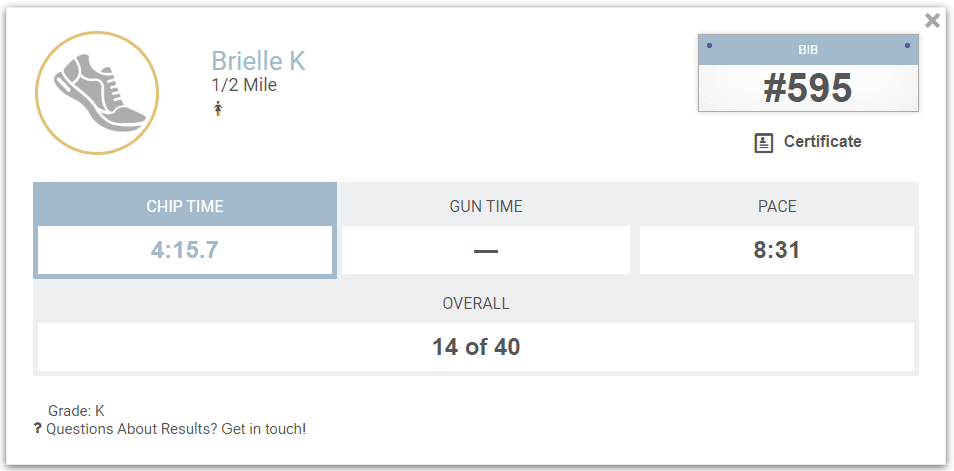The height and width of the screenshot is (471, 954).
Task: Click the question mark help icon
Action: click(x=38, y=429)
